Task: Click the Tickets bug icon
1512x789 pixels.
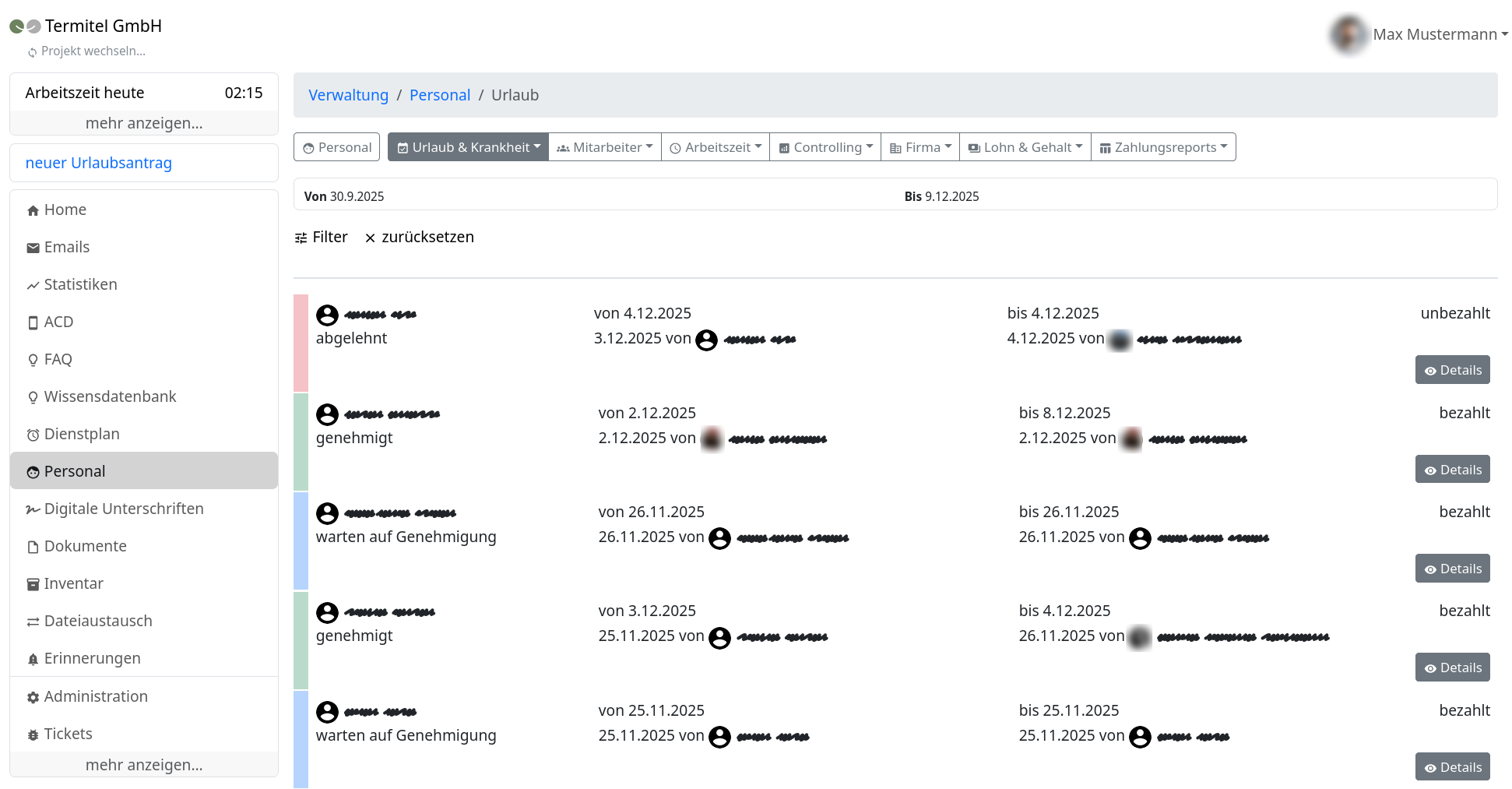Action: (33, 735)
